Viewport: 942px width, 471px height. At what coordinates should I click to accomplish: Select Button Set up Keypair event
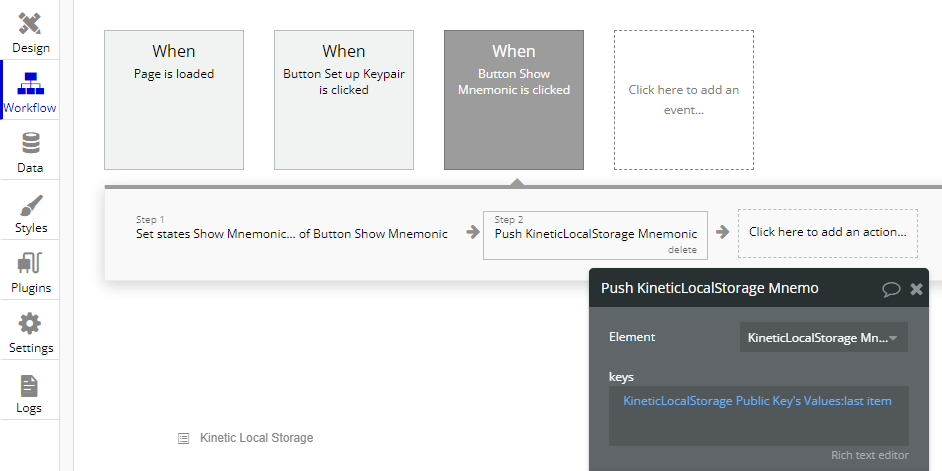(x=344, y=100)
